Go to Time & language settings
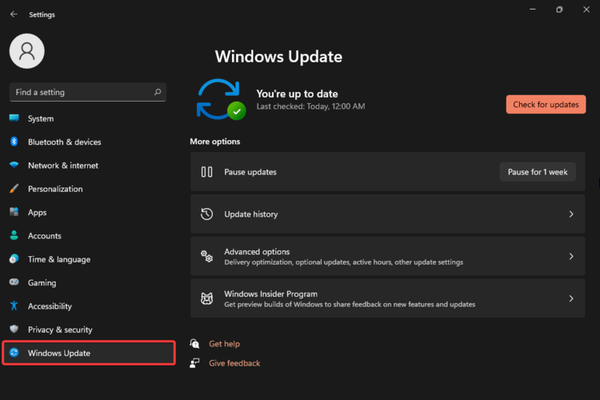 coord(58,259)
